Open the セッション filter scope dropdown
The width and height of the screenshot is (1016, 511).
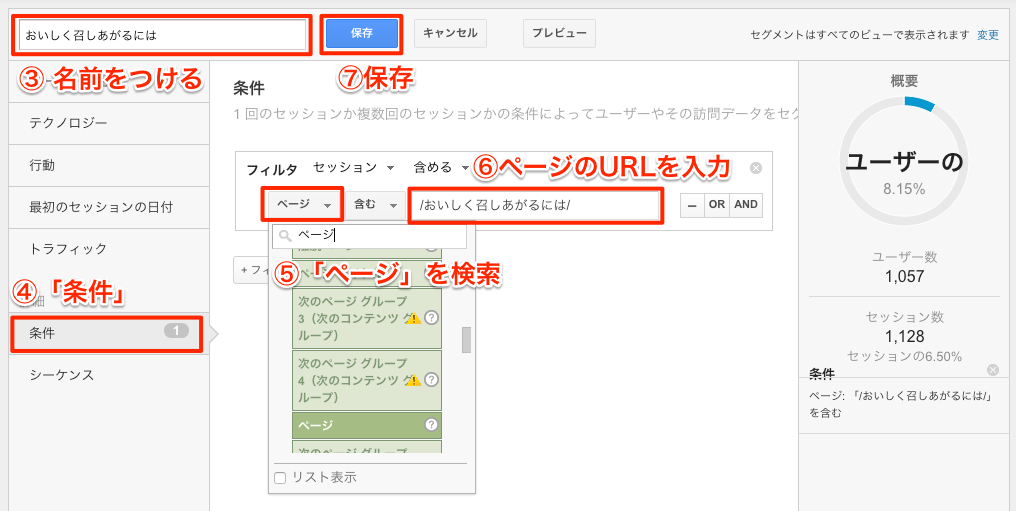click(354, 168)
